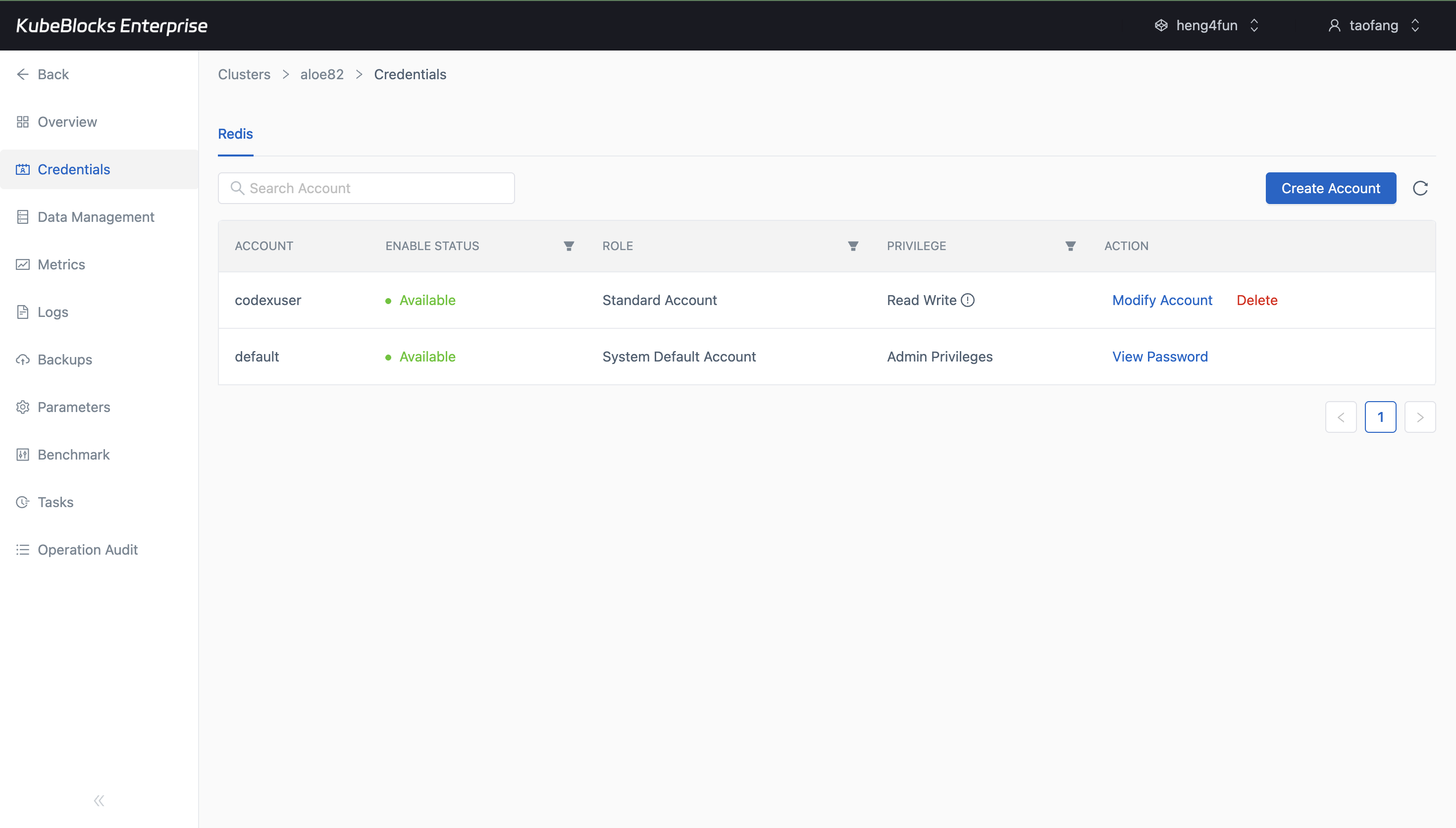This screenshot has height=828, width=1456.
Task: Open the Parameters section
Action: pyautogui.click(x=74, y=407)
